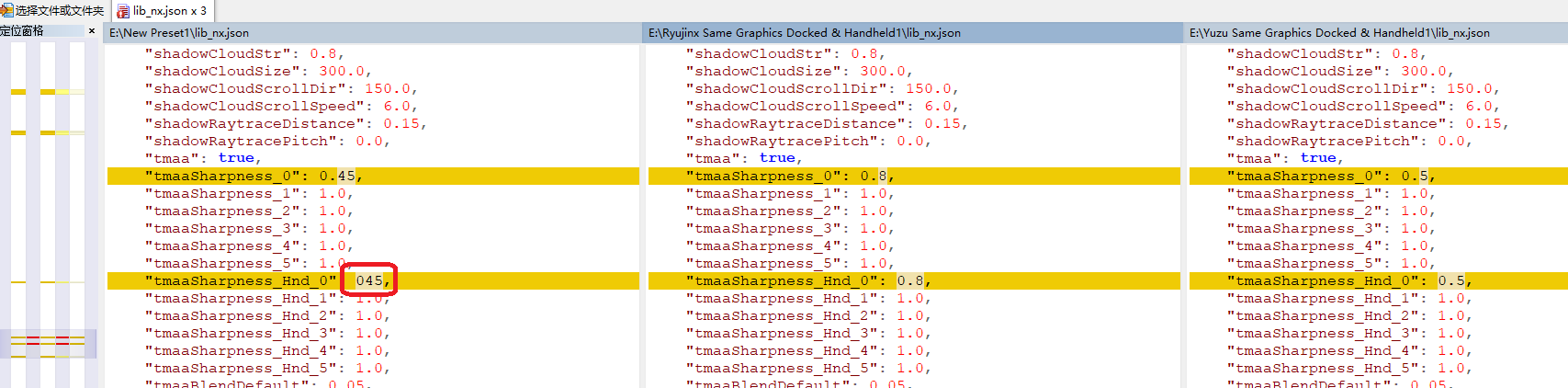This screenshot has width=1568, height=388.
Task: Click shadowCloudSize line in Yuzu pane
Action: (1340, 71)
